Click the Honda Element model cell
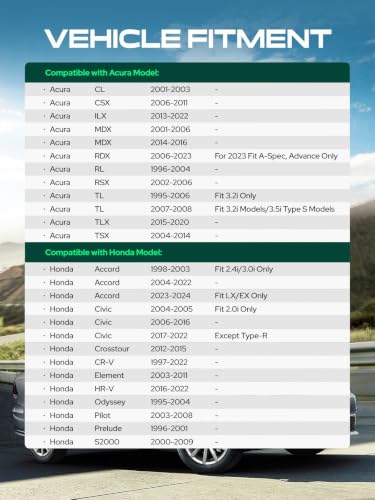This screenshot has height=500, width=375. coord(109,375)
